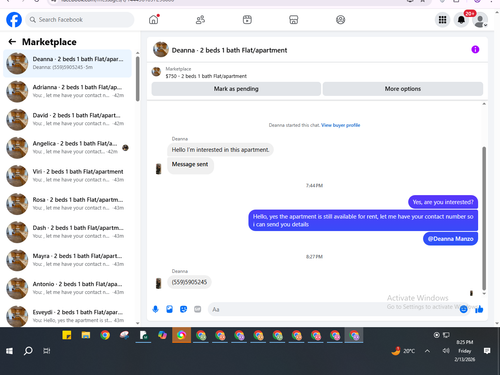Open the Windows notification center icon
500x375 pixels.
(487, 351)
